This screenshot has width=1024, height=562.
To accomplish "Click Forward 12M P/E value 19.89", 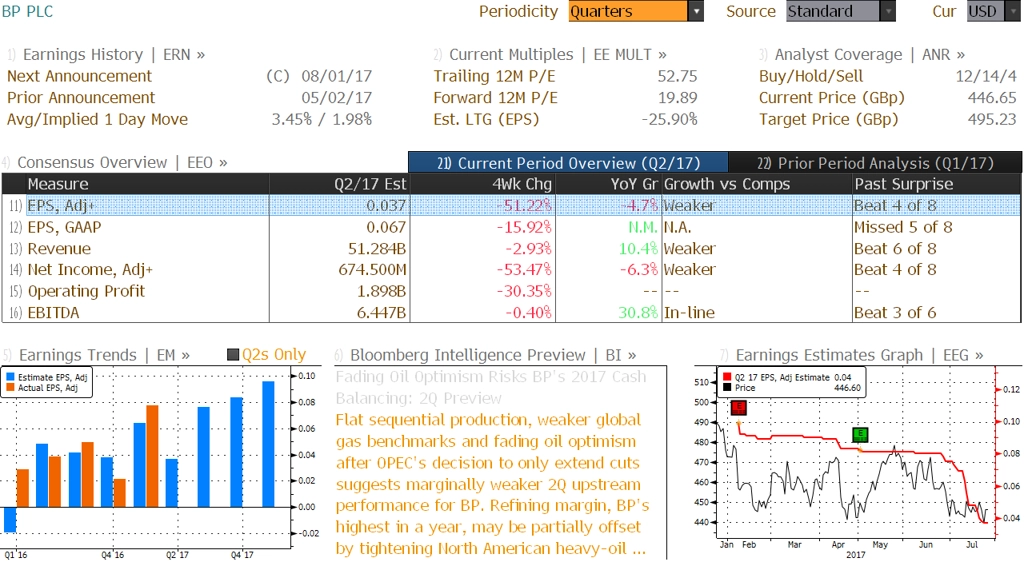I will point(677,98).
